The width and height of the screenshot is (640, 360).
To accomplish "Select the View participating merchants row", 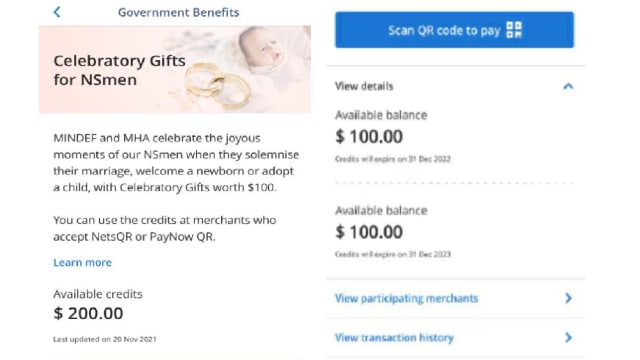I will (x=455, y=298).
